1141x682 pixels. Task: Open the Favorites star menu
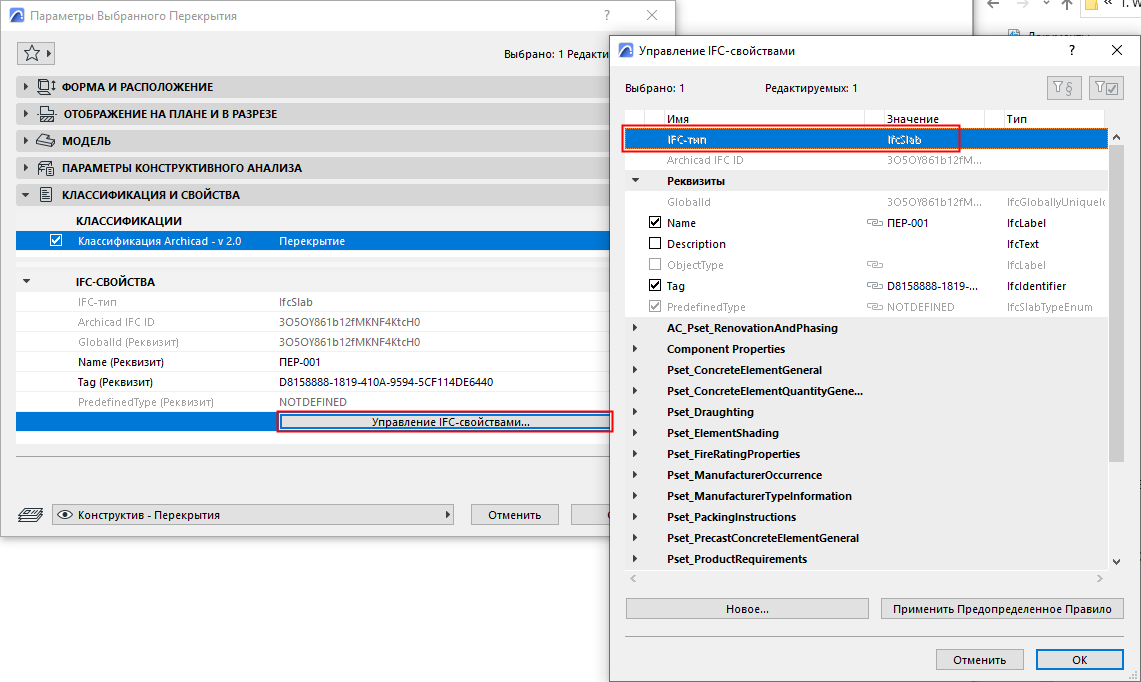click(x=36, y=53)
